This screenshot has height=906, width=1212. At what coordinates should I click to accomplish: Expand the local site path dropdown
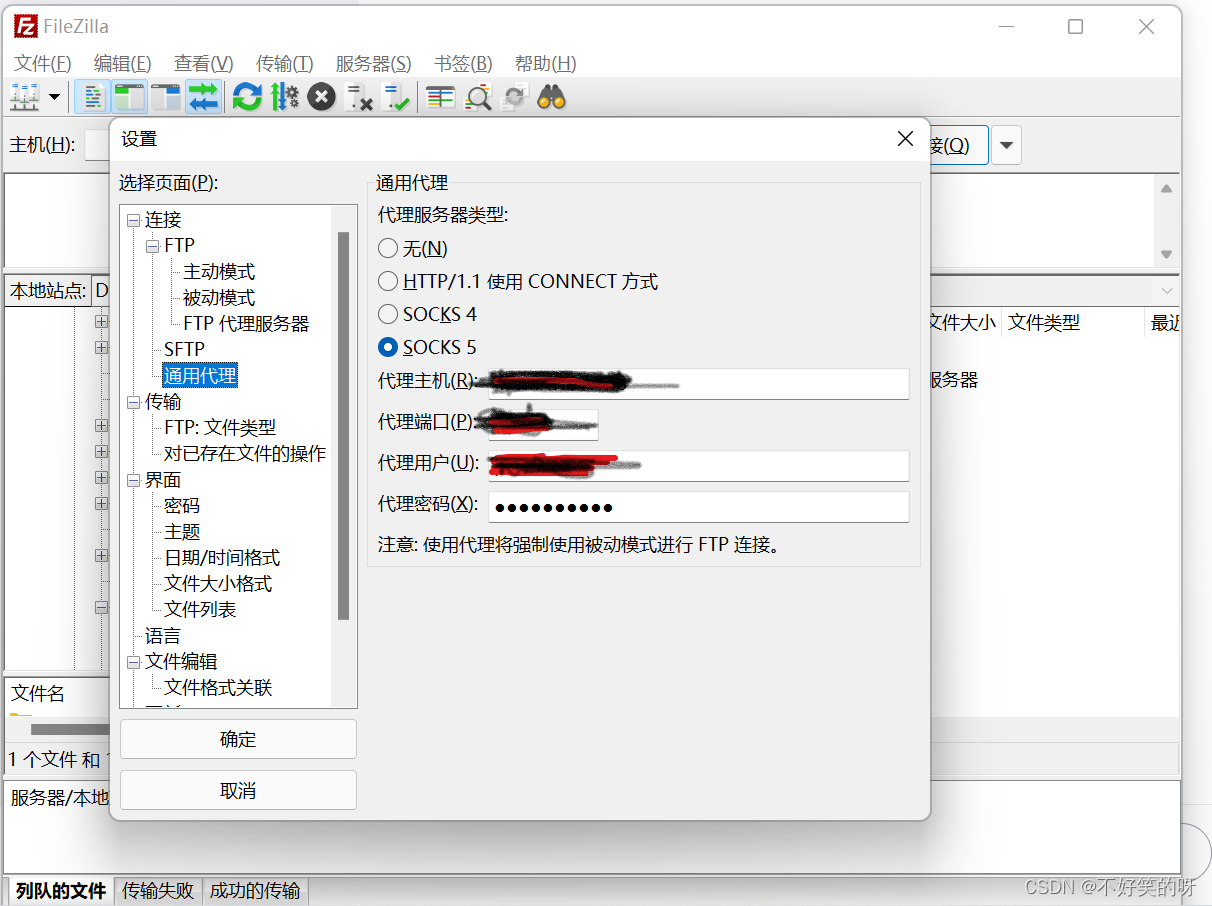tap(1166, 291)
